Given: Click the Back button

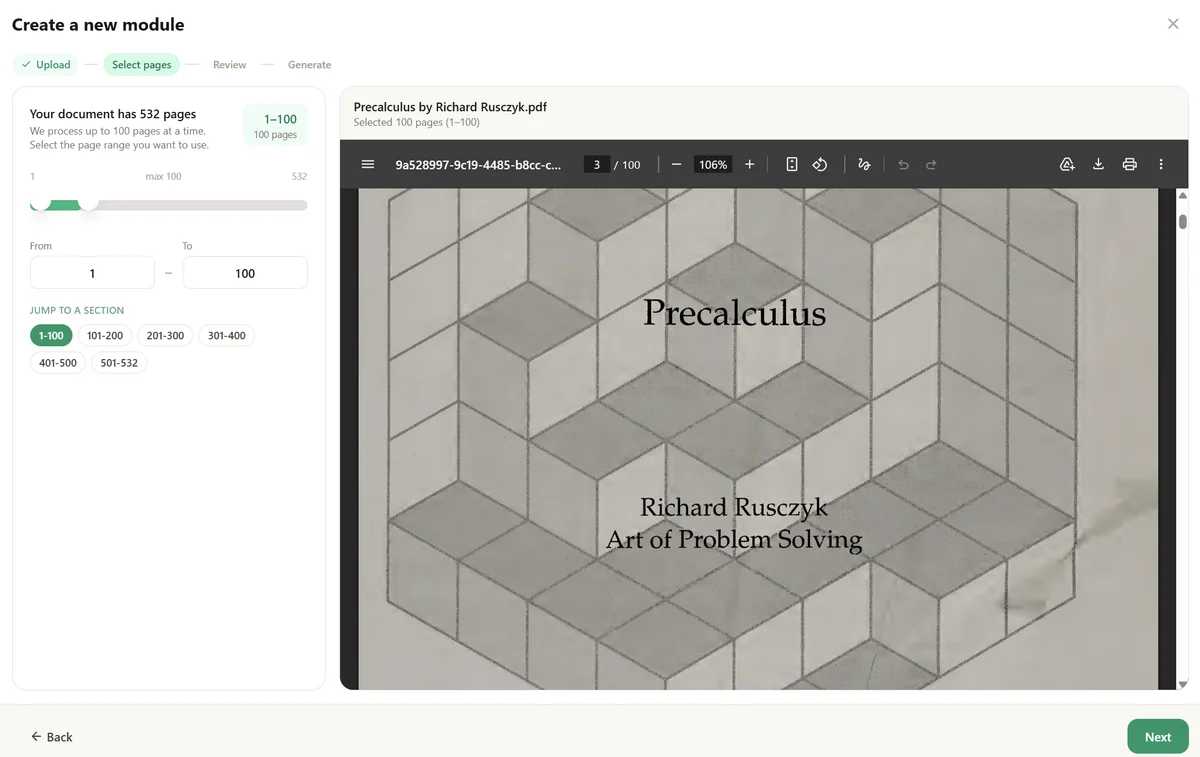Looking at the screenshot, I should [x=52, y=737].
